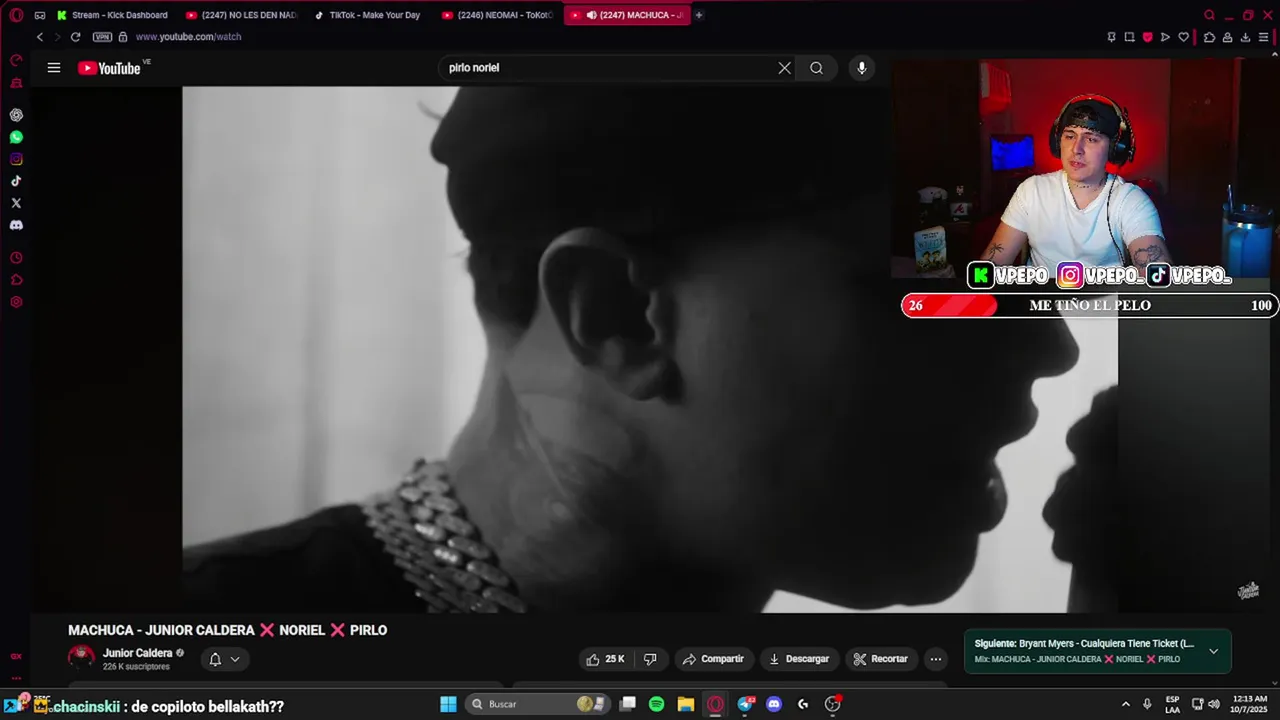Screen dimensions: 1280x720
Task: Open the Opera GX main menu logo
Action: 16,15
